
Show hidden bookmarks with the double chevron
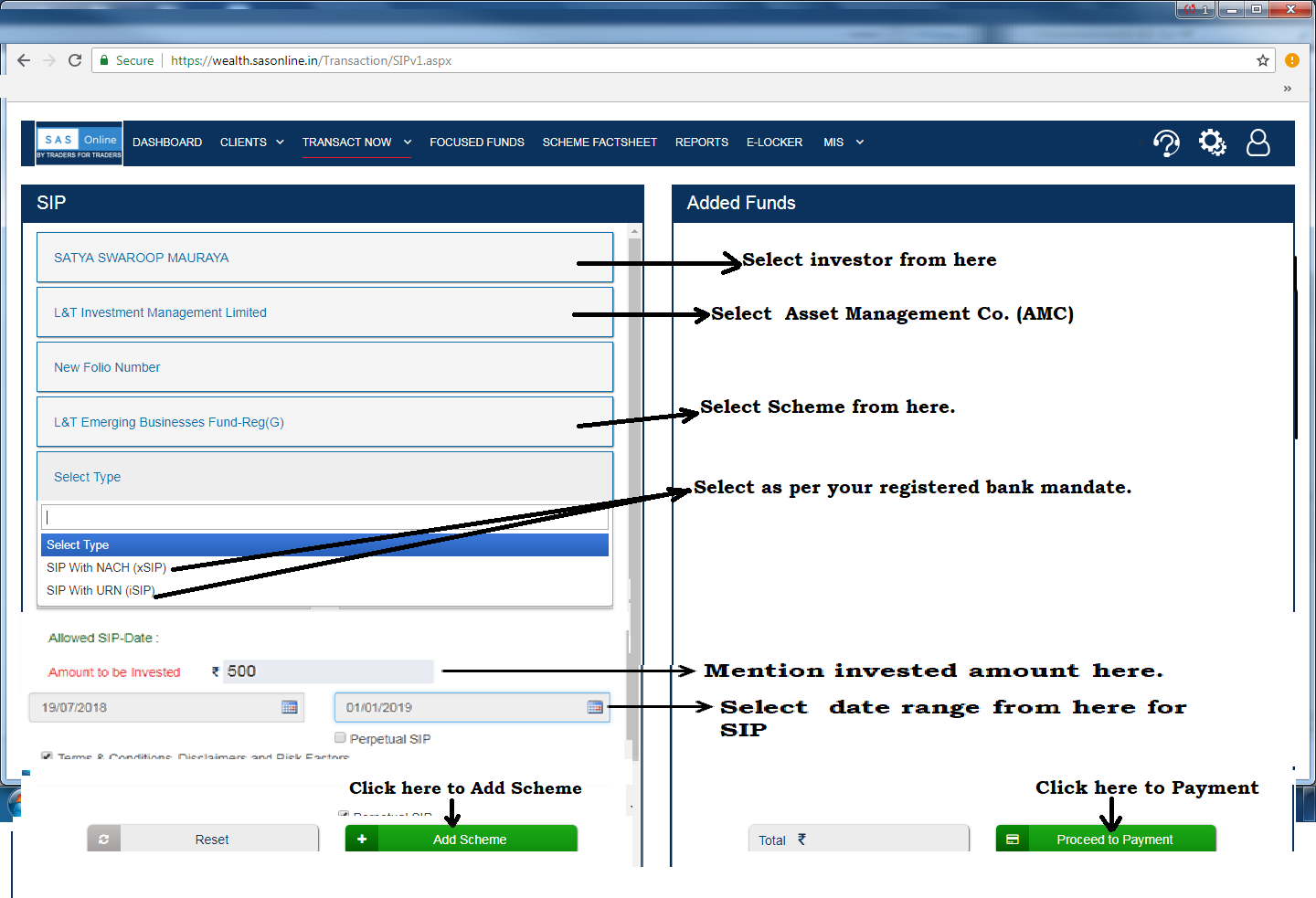(1288, 89)
